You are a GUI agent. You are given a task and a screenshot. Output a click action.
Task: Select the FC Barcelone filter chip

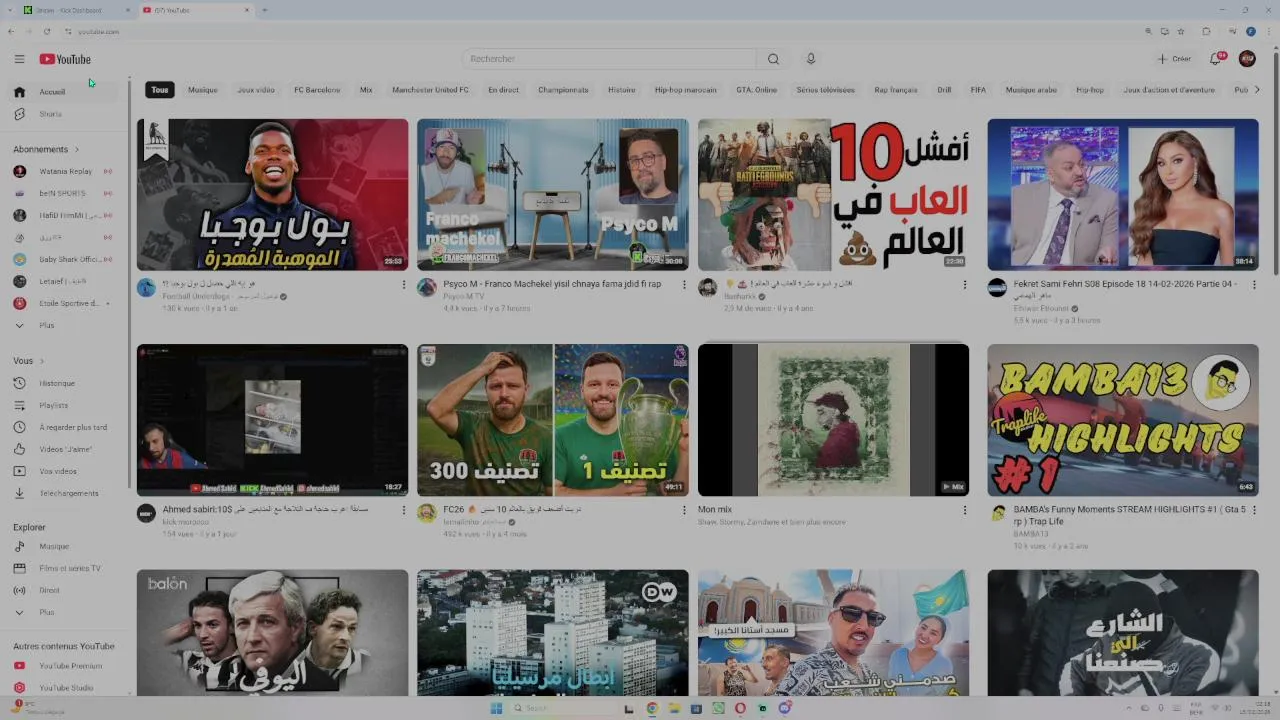(x=317, y=90)
